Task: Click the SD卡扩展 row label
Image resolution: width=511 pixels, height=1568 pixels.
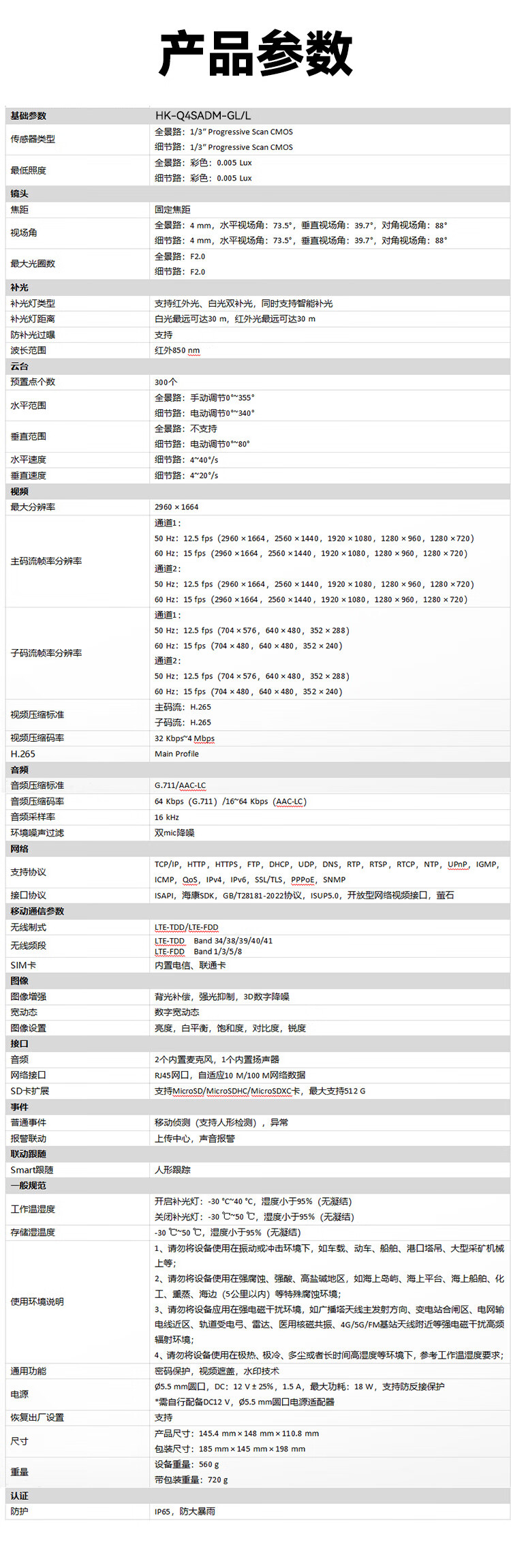Action: click(x=30, y=1091)
